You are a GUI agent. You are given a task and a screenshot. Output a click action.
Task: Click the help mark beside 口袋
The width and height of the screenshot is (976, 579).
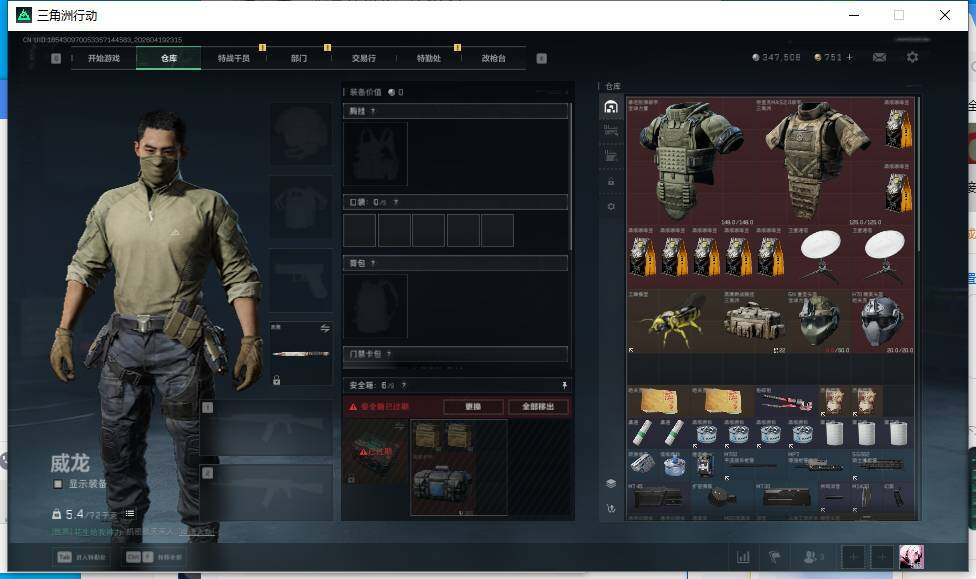coord(396,202)
